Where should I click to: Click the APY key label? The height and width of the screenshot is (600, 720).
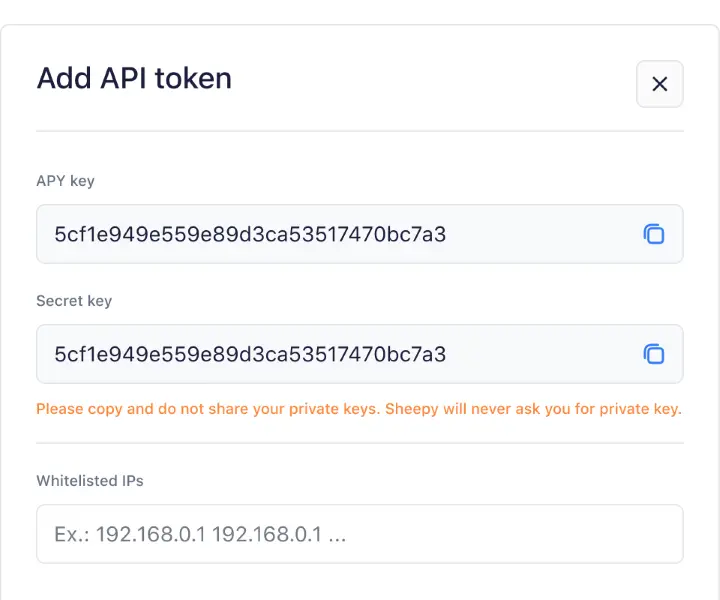(65, 181)
